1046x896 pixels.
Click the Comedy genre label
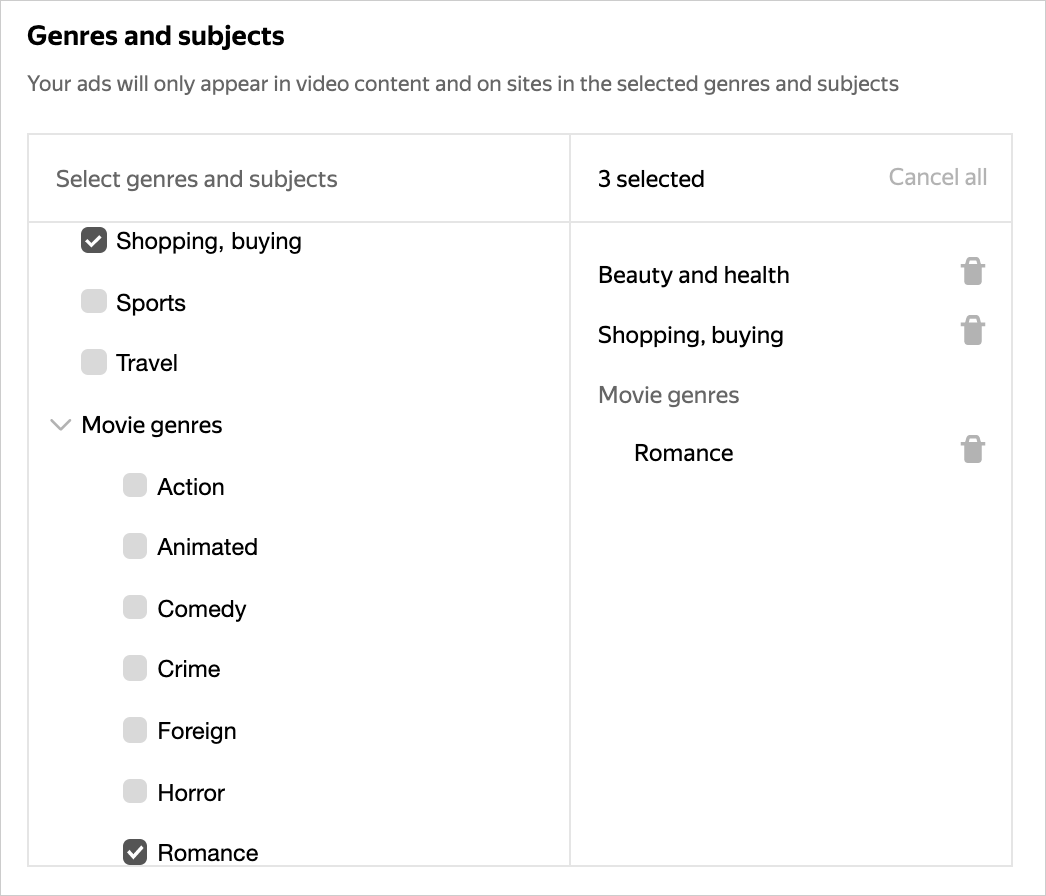[x=202, y=609]
